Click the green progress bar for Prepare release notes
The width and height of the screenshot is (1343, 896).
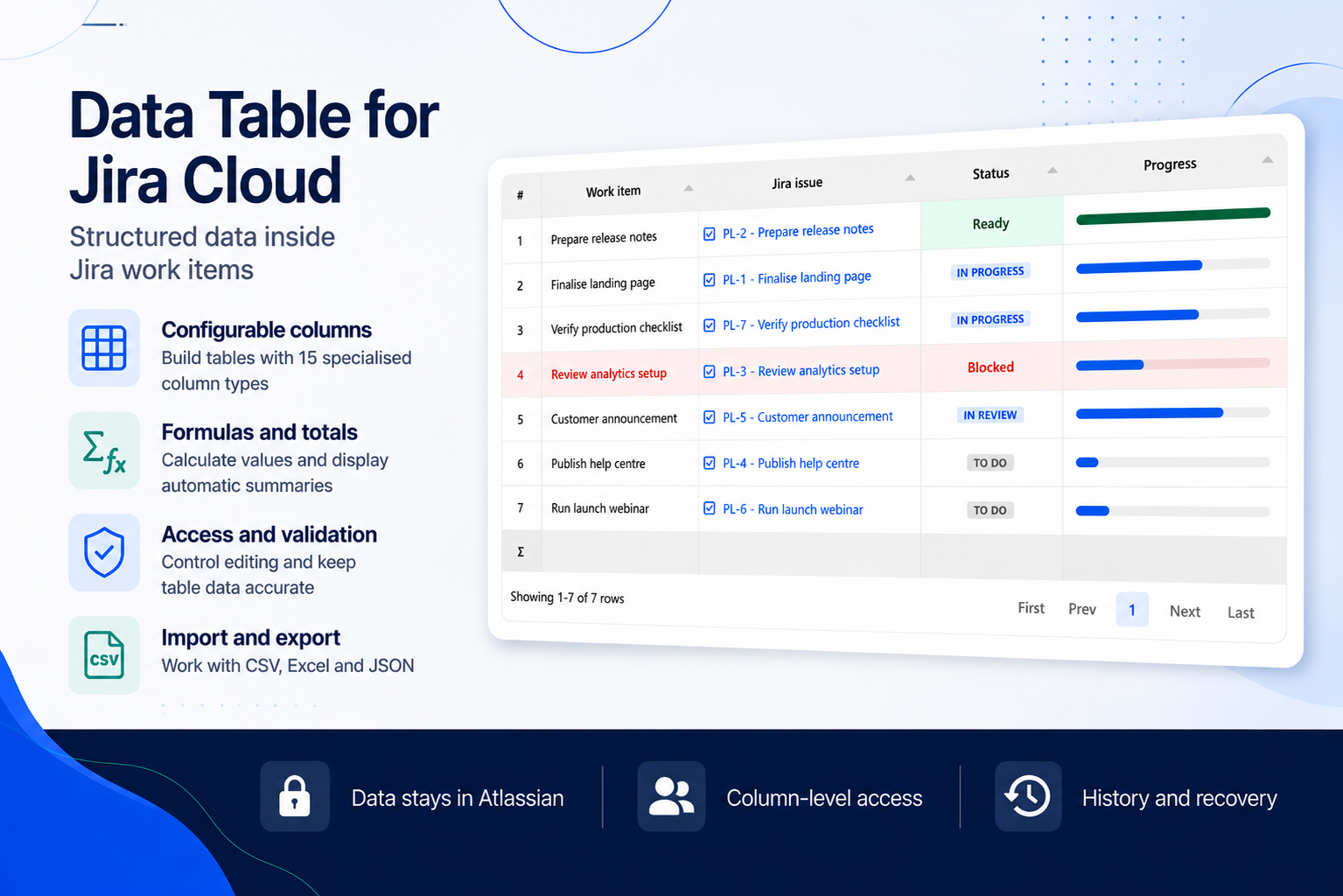pos(1173,216)
